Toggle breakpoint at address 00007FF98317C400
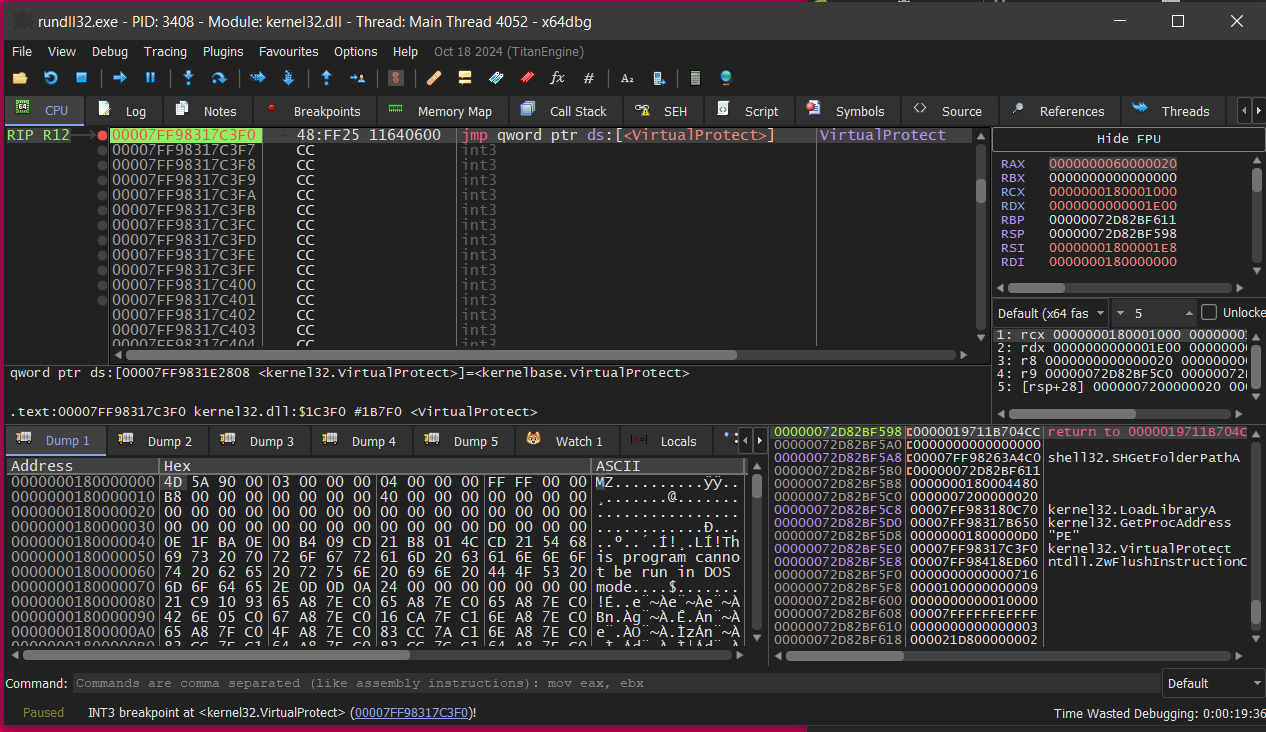Screen dimensions: 1266x732 (x=102, y=285)
